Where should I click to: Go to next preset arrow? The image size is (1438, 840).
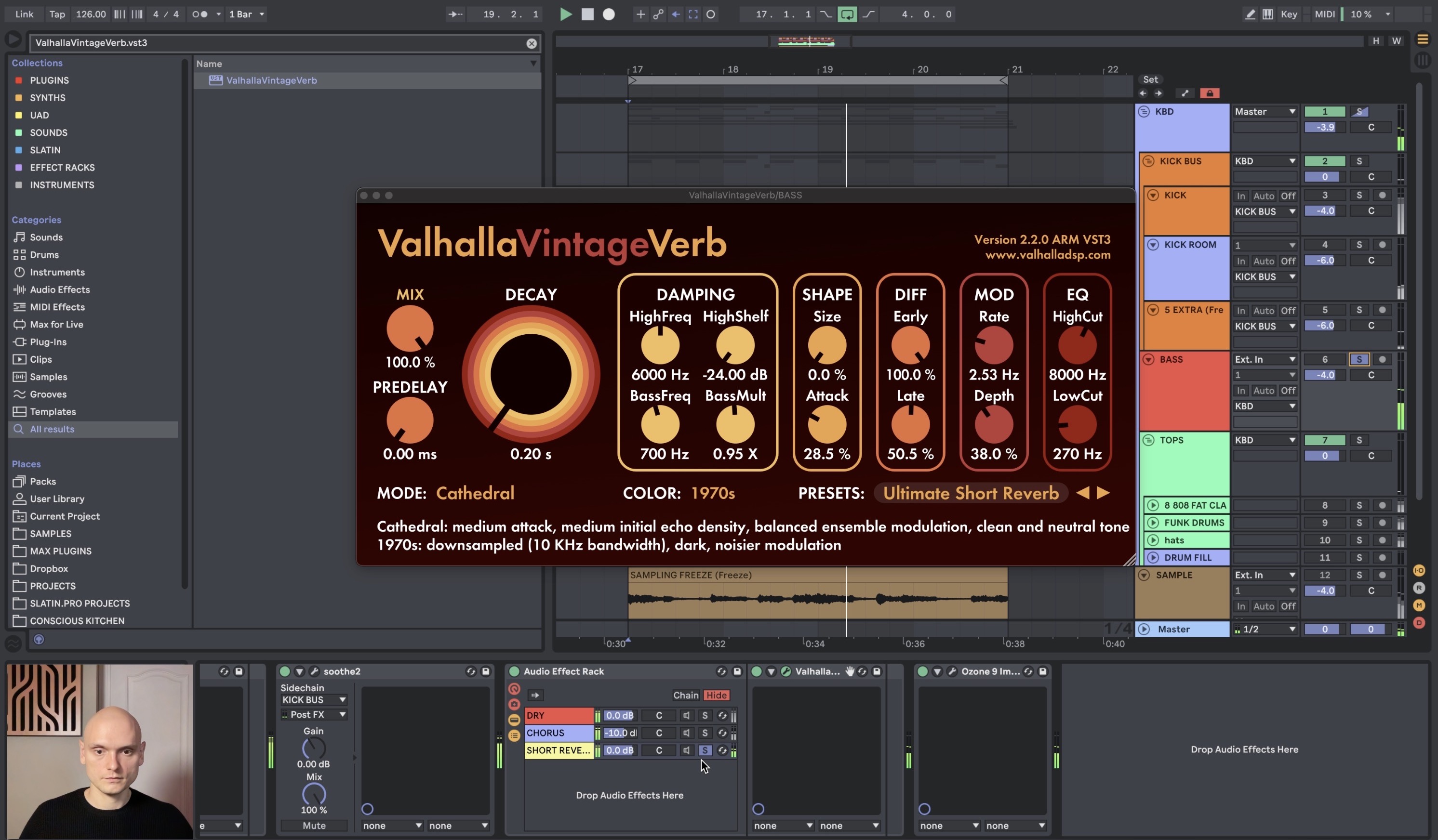tap(1103, 493)
